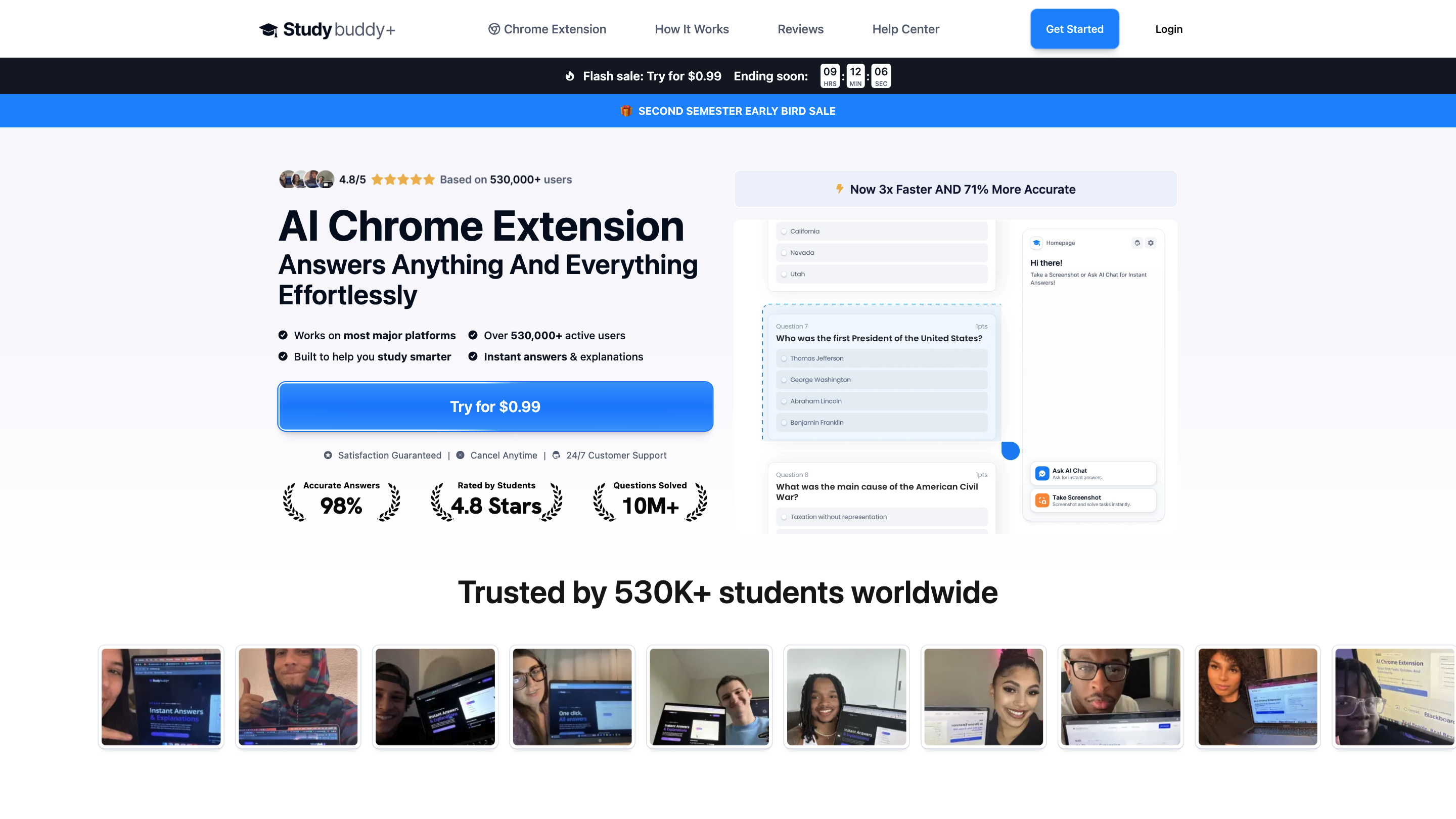This screenshot has width=1456, height=819.
Task: Go to the Help Center page
Action: click(x=905, y=29)
